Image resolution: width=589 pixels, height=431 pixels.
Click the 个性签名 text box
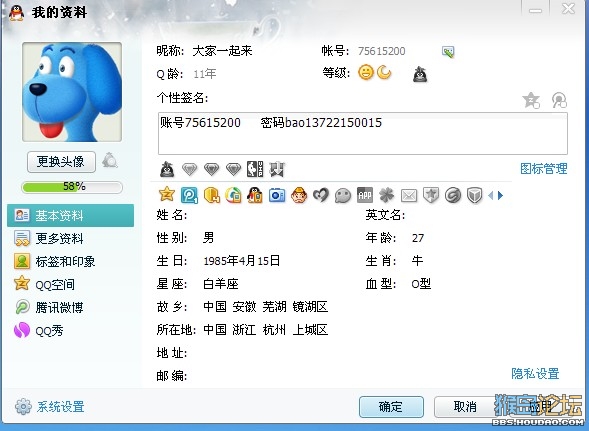point(362,133)
